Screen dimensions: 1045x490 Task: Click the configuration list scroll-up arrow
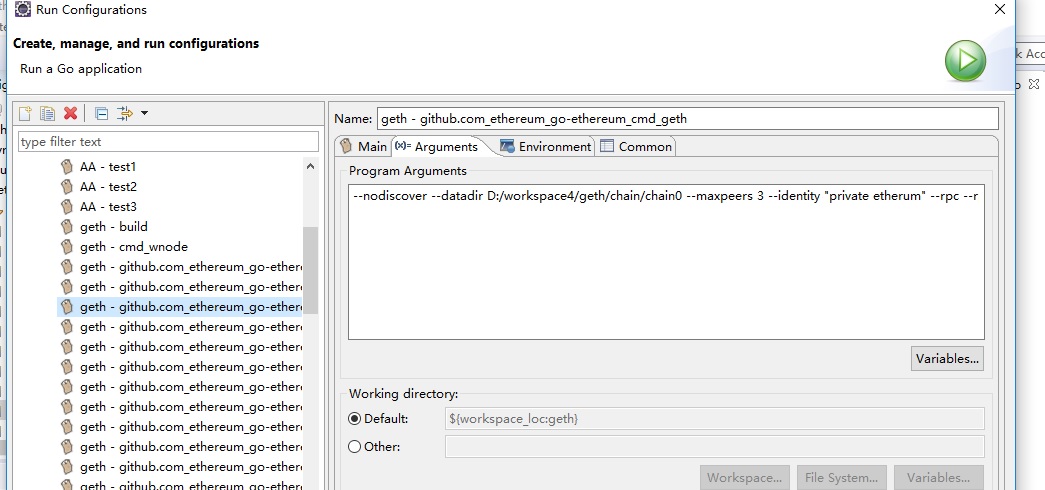(310, 167)
